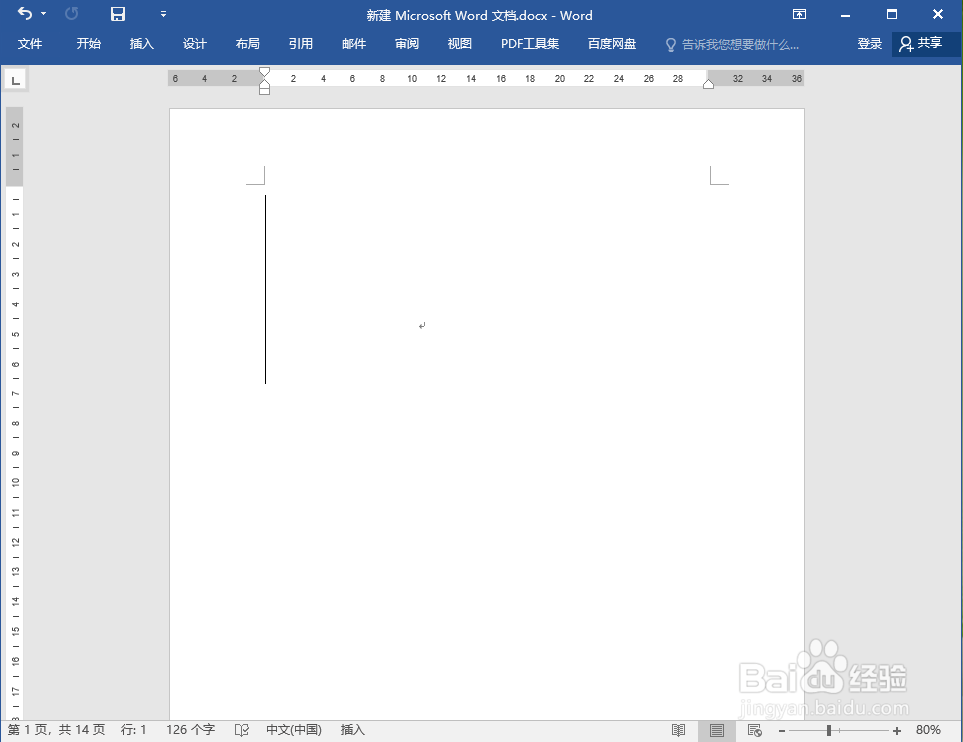Click the lightbulb Tell Me icon

click(671, 45)
